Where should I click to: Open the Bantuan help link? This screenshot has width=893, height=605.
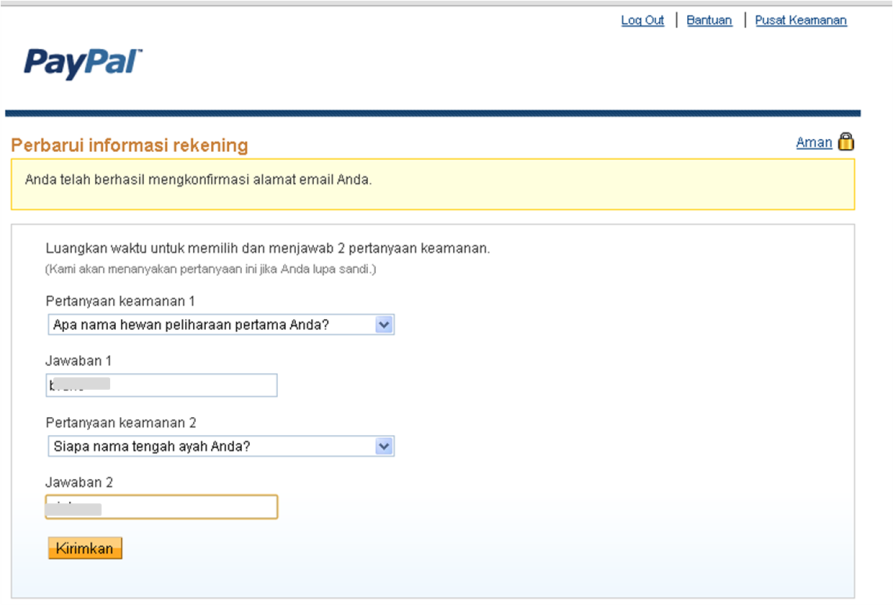(709, 20)
